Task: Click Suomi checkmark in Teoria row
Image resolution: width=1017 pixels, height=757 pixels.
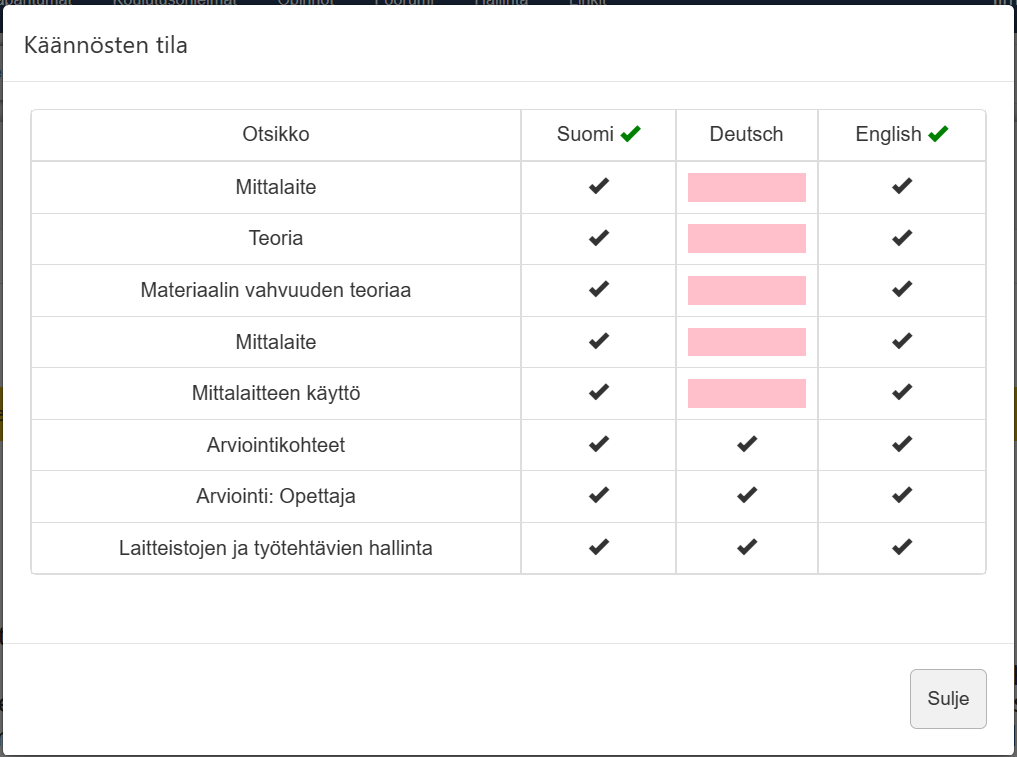Action: [x=599, y=238]
